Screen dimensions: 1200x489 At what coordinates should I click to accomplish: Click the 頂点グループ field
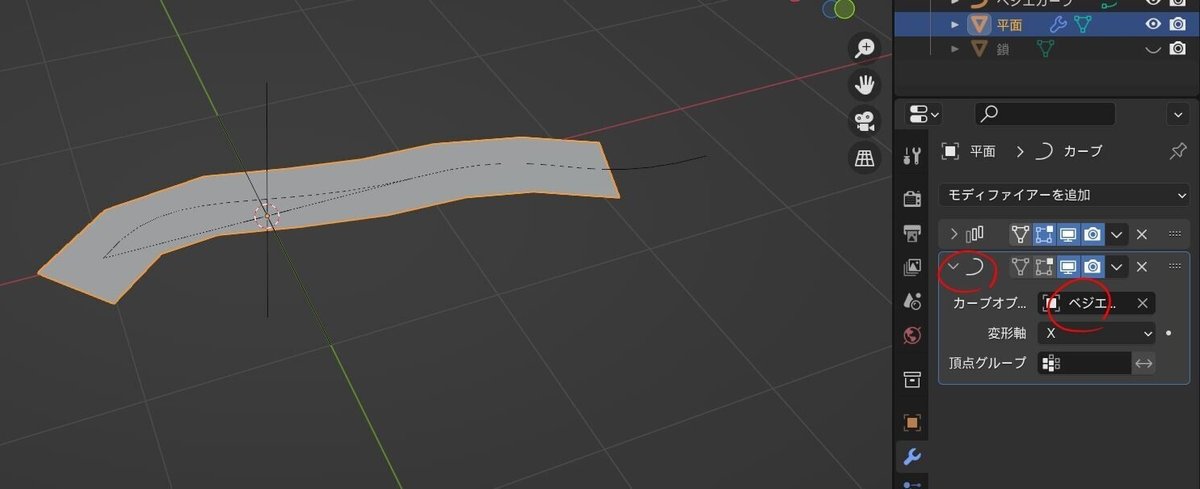pyautogui.click(x=1085, y=363)
